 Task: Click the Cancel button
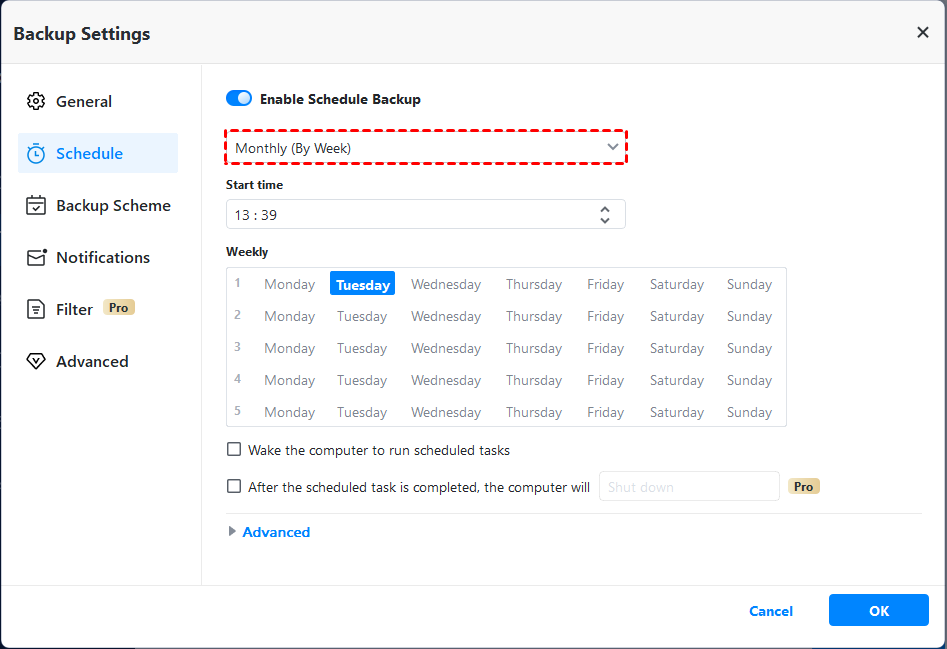pyautogui.click(x=771, y=611)
